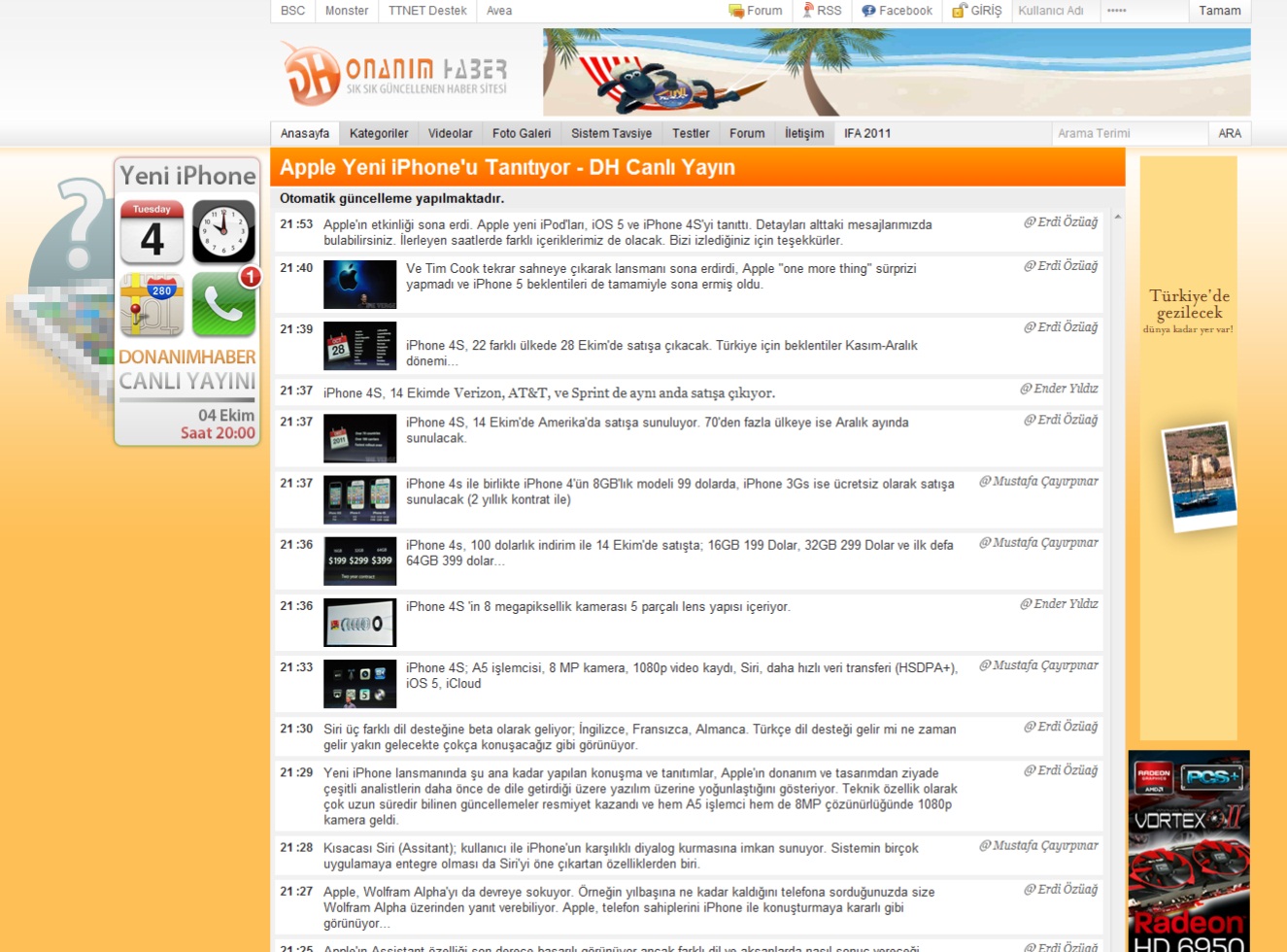Click the maps 280 icon
This screenshot has width=1287, height=952.
[152, 305]
